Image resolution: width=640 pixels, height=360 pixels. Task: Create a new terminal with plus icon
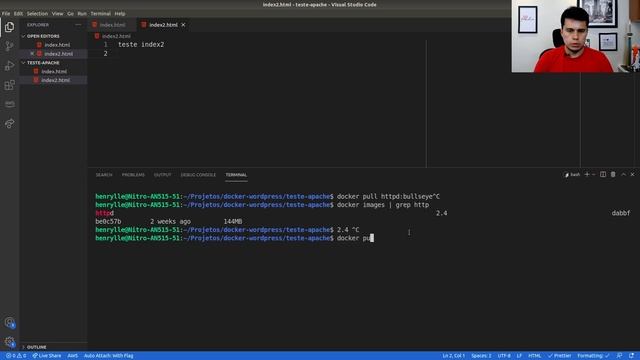pos(587,175)
